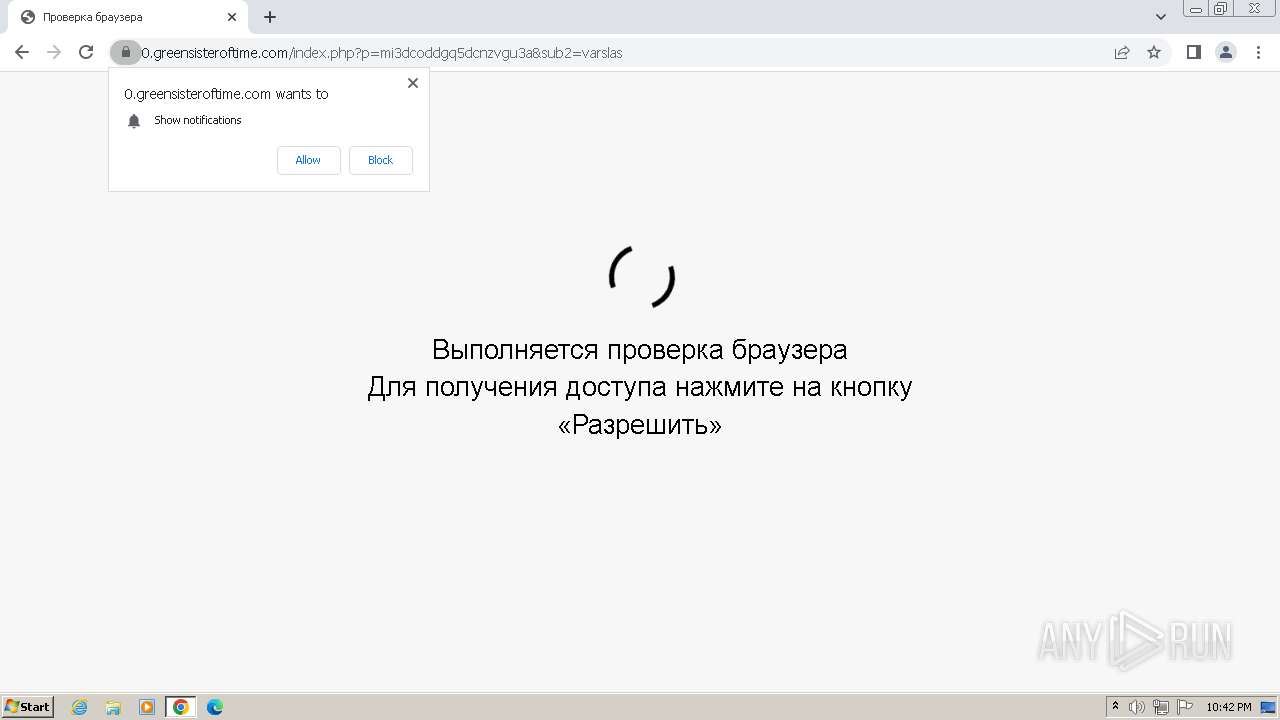Bookmark this page with the star icon
The image size is (1280, 720).
point(1154,52)
